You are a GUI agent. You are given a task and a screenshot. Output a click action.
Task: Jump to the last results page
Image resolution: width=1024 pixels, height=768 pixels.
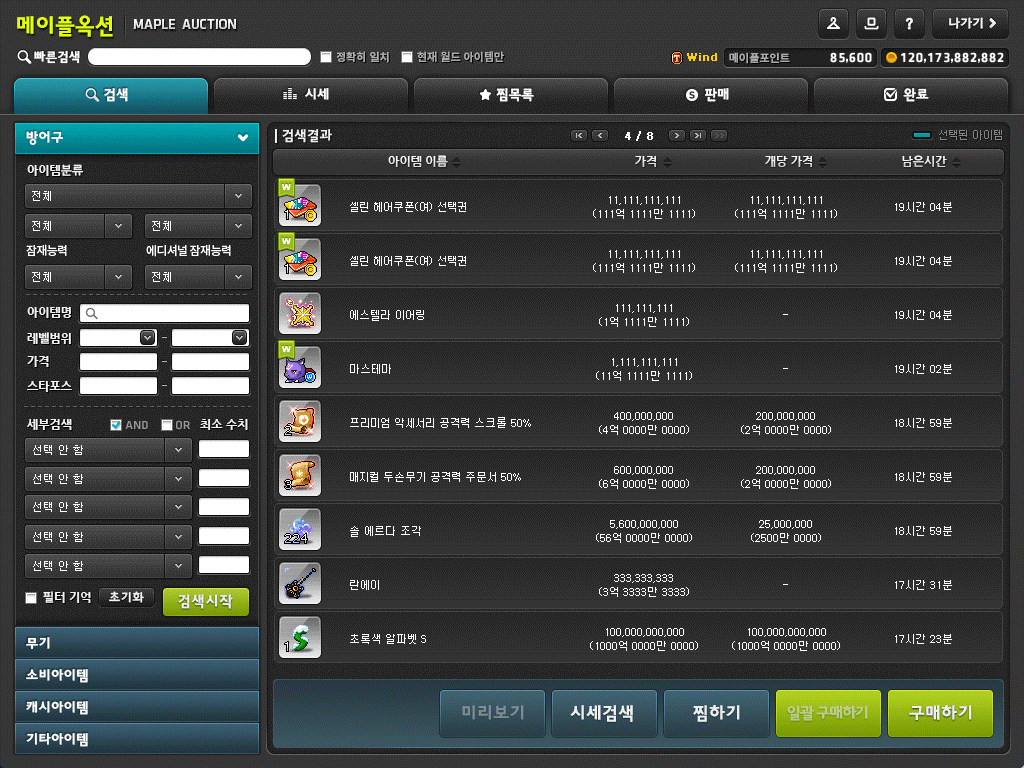698,135
